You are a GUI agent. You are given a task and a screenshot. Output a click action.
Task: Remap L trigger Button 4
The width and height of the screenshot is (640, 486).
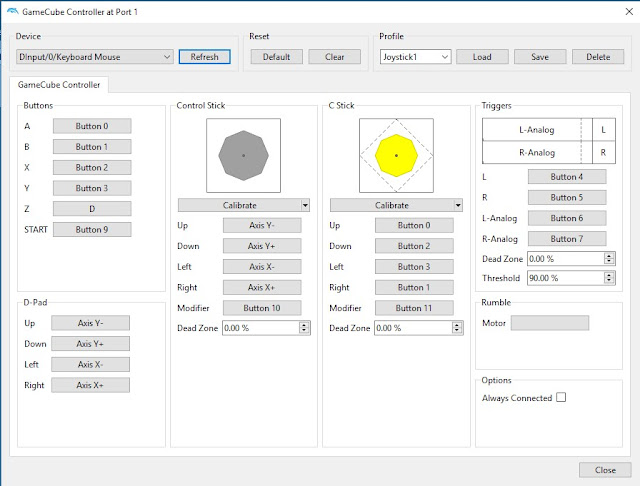pos(567,177)
